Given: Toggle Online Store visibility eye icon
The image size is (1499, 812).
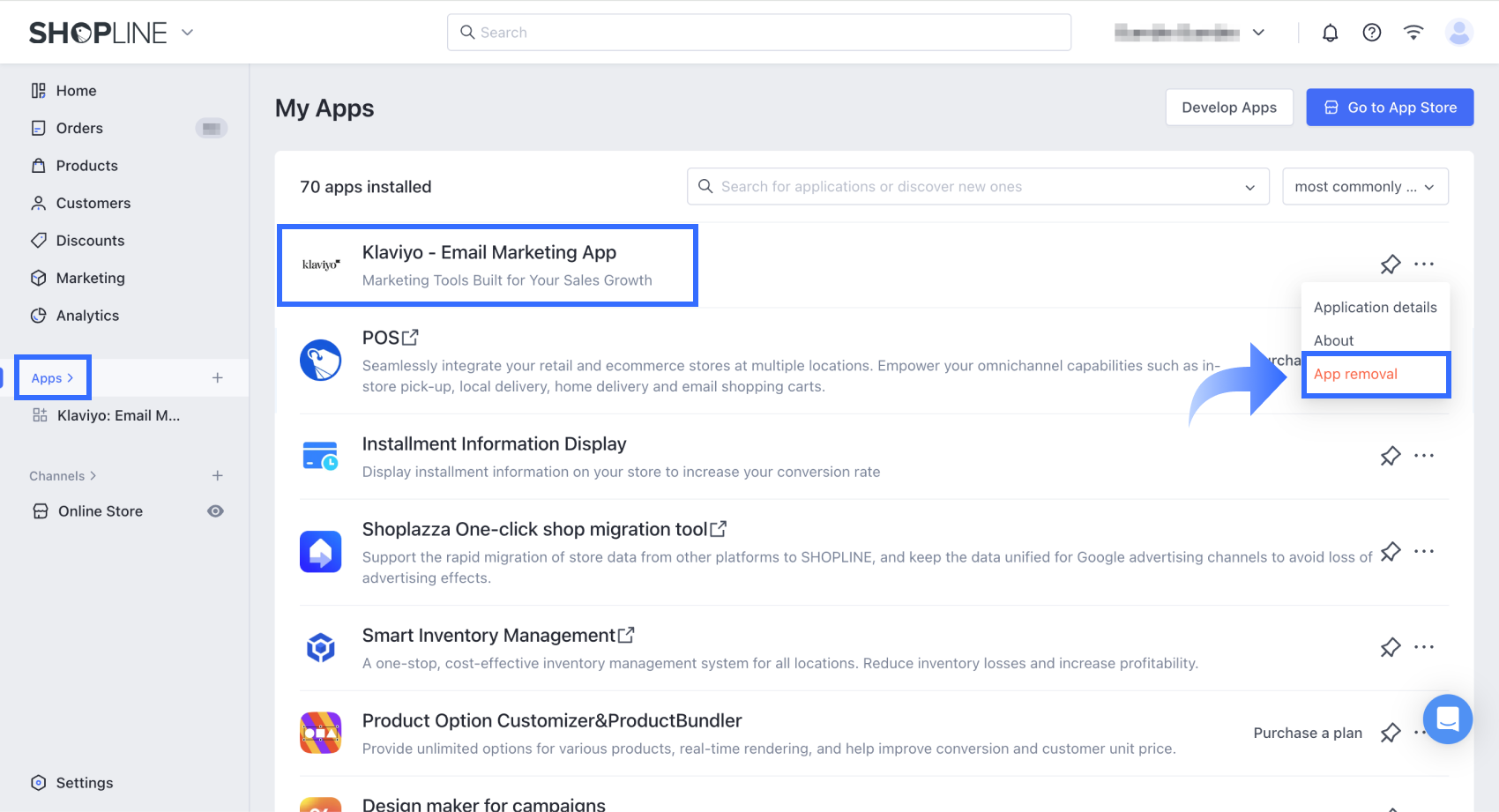Looking at the screenshot, I should click(x=215, y=511).
